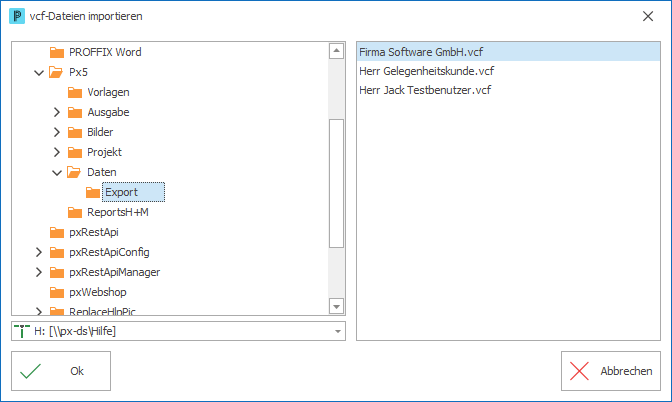This screenshot has height=402, width=672.
Task: Select the Projekt folder in tree
Action: coord(104,152)
